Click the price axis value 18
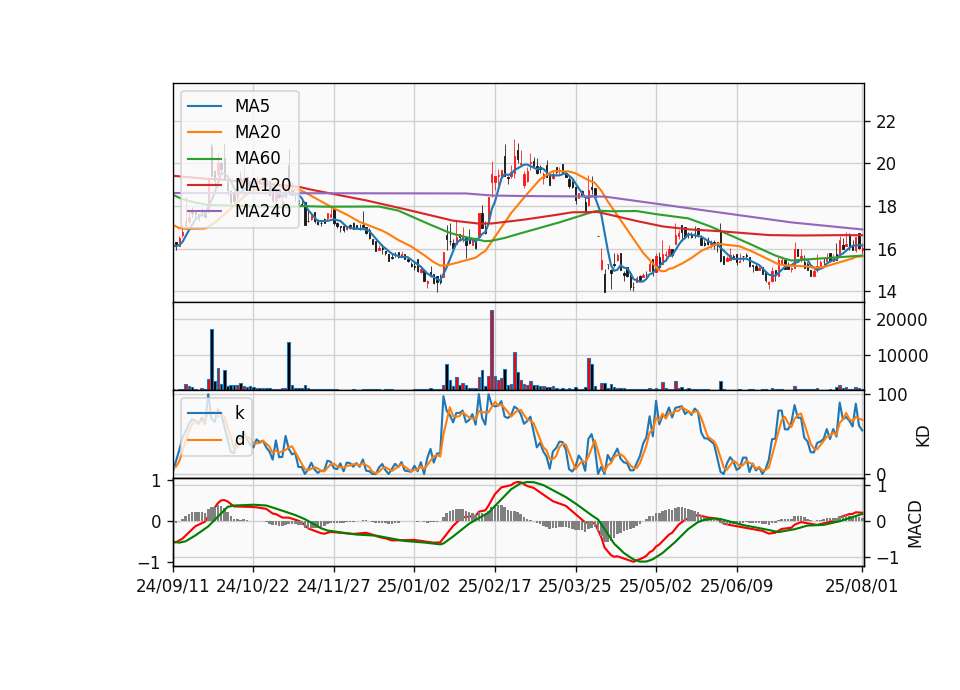The width and height of the screenshot is (960, 690). point(886,207)
